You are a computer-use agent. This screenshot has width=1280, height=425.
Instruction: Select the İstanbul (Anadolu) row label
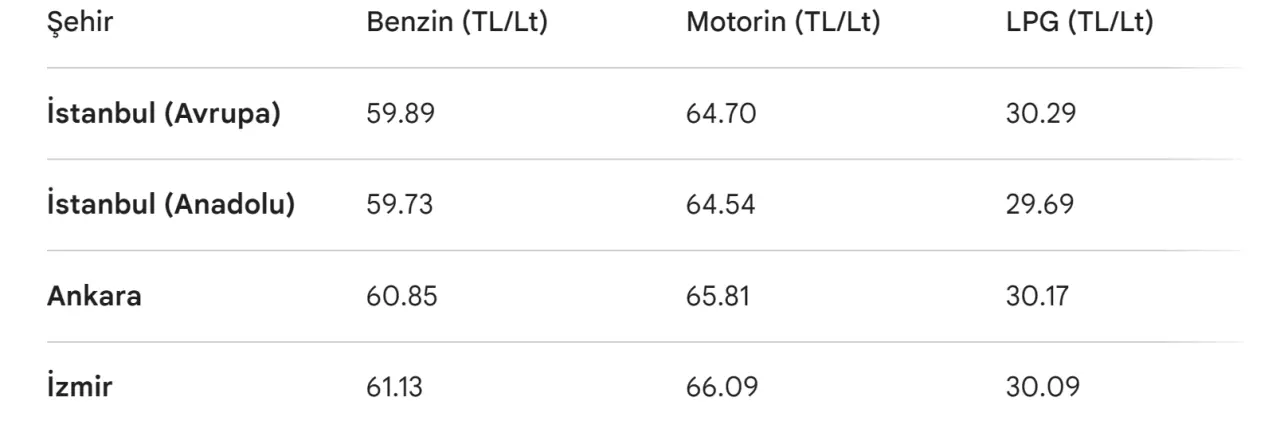(171, 205)
